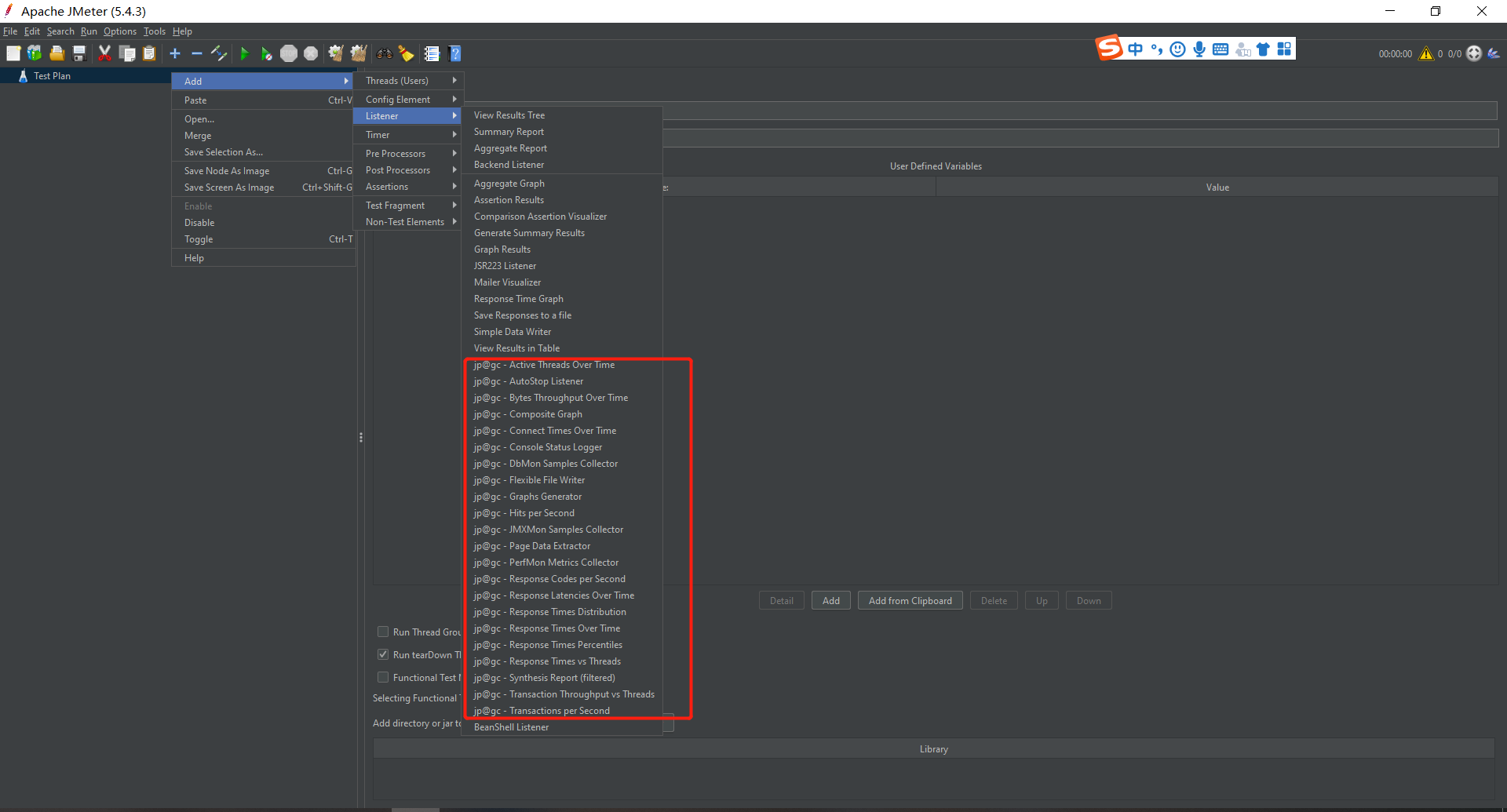Click the Down button

pos(1089,601)
